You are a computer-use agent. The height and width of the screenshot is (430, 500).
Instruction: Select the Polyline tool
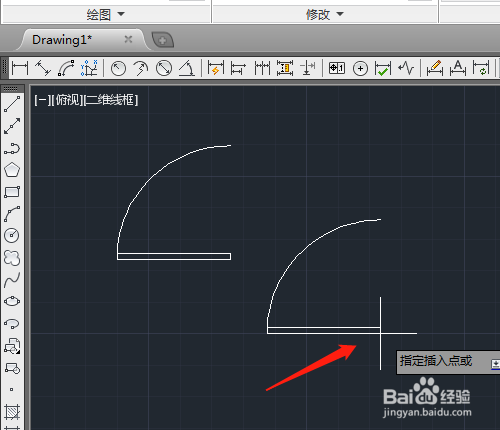pyautogui.click(x=12, y=148)
